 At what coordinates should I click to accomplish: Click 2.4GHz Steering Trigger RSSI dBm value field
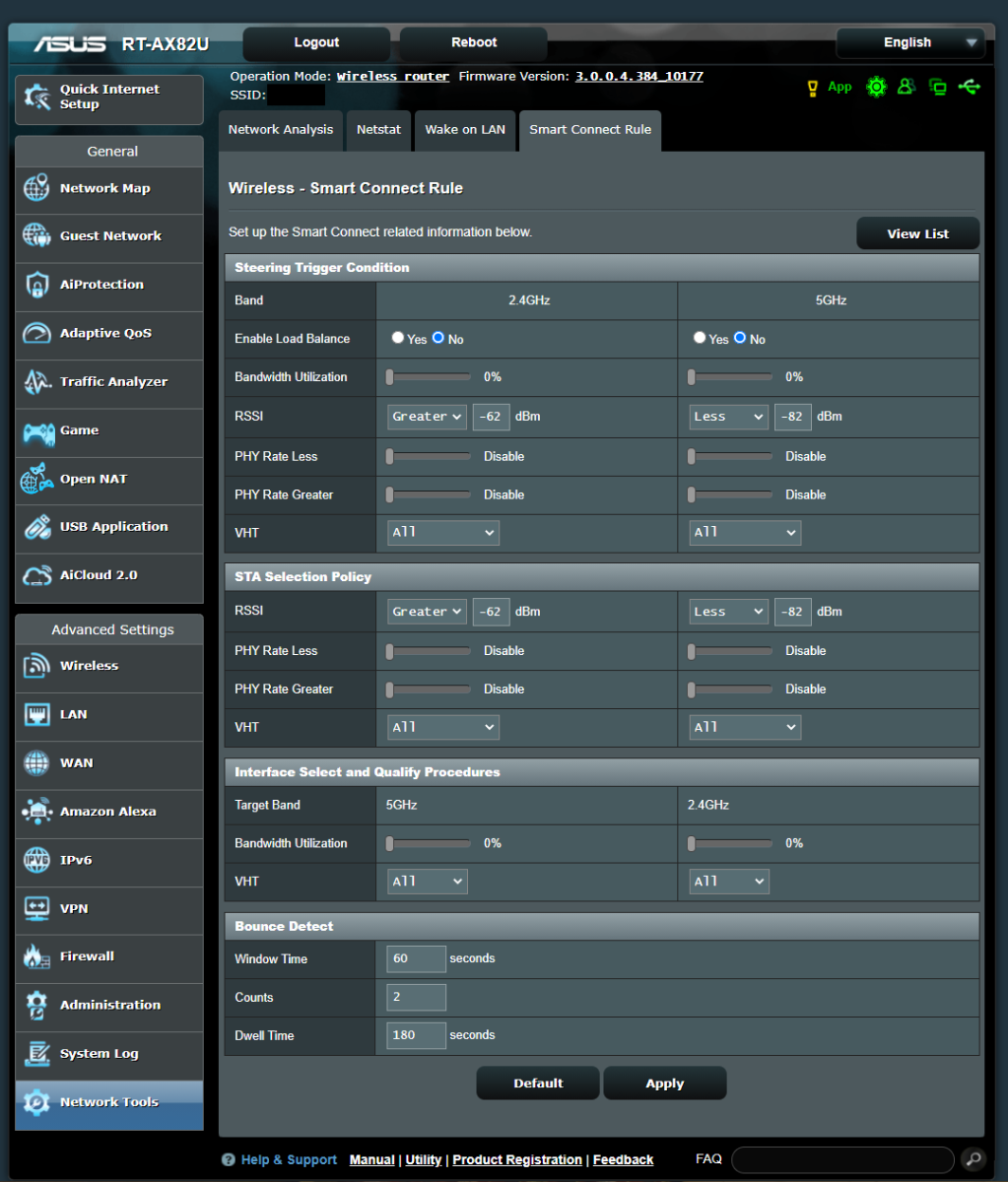[x=491, y=417]
